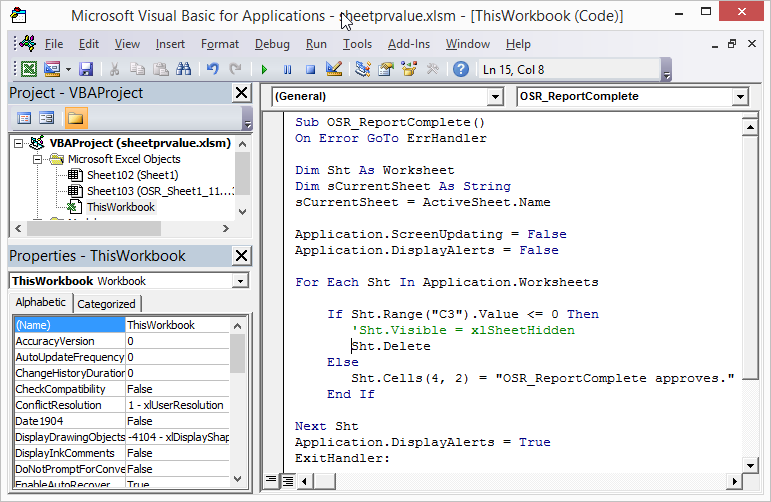Switch to the Categorized properties tab
This screenshot has width=771, height=502.
(107, 304)
